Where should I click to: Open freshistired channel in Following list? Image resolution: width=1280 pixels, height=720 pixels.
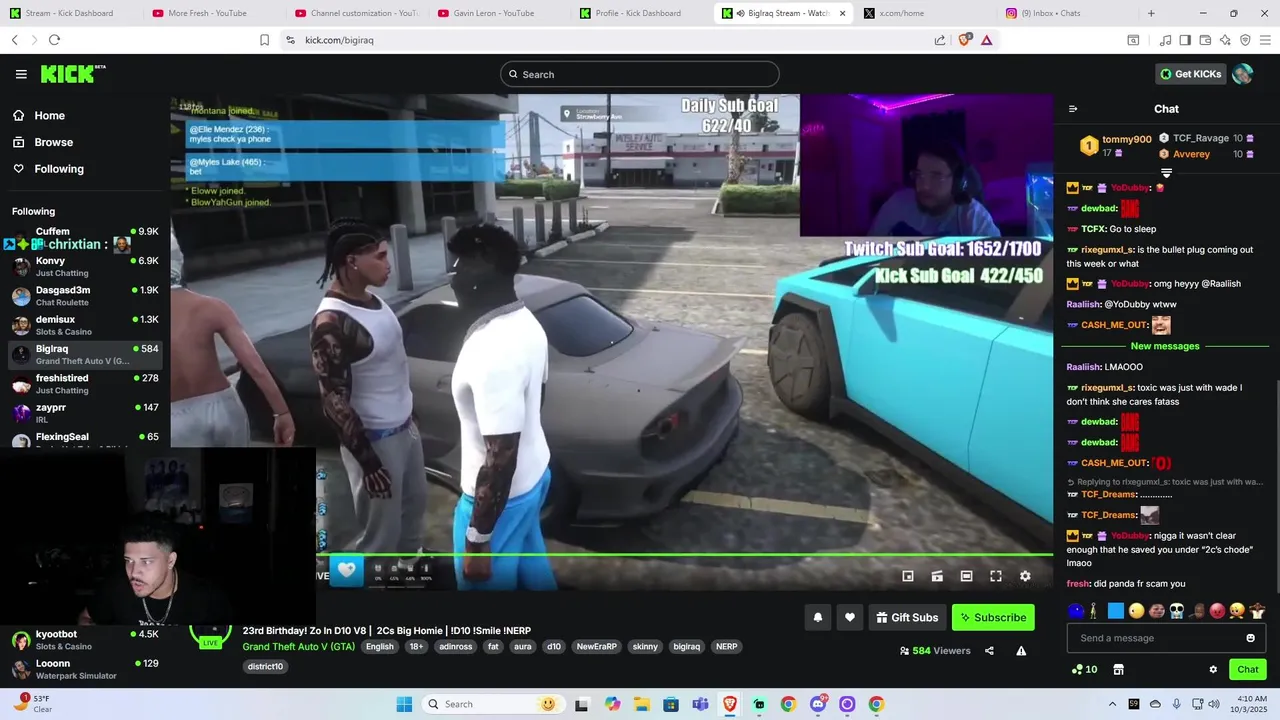[x=84, y=384]
